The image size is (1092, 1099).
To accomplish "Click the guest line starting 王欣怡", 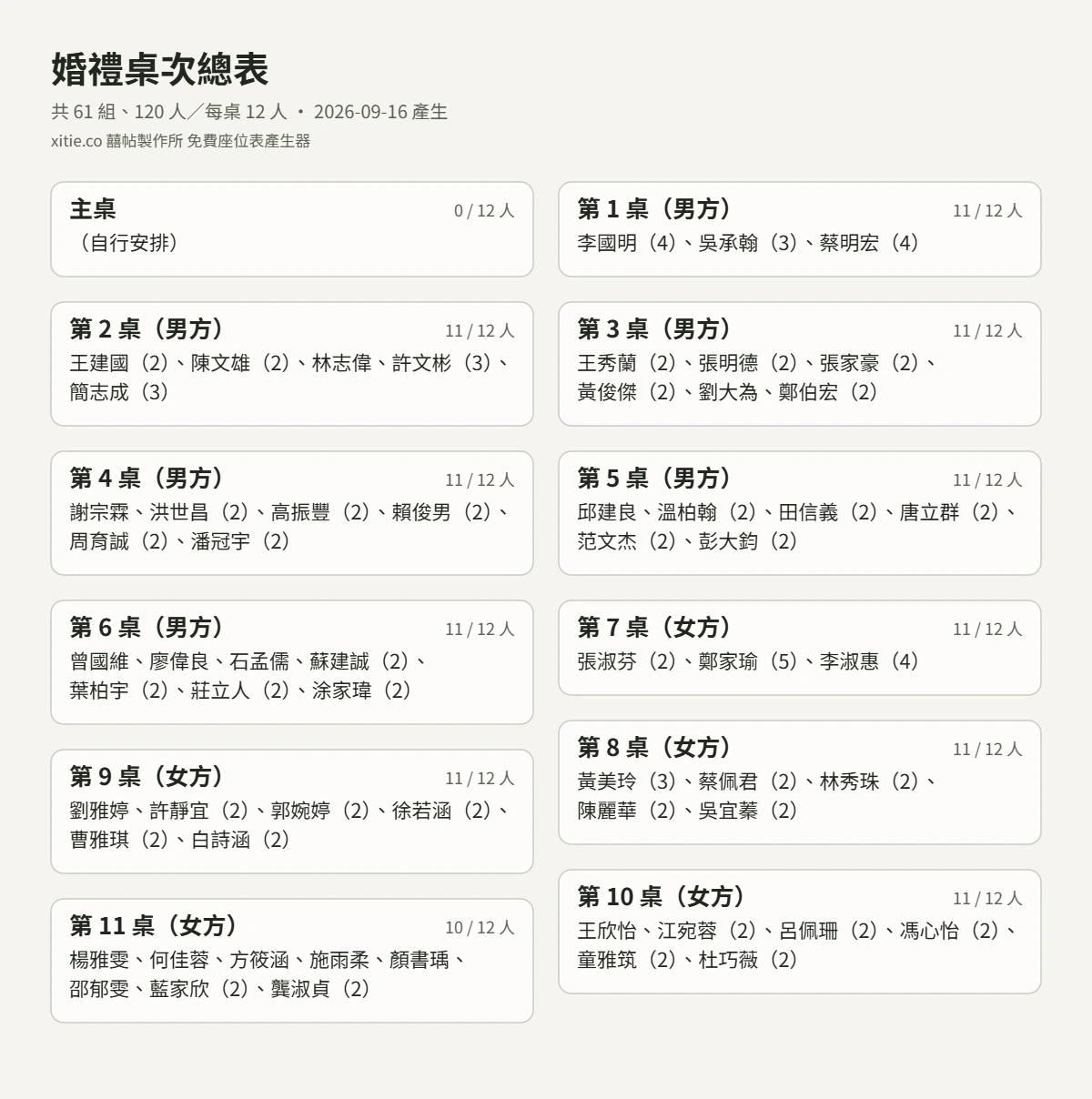I will point(797,931).
